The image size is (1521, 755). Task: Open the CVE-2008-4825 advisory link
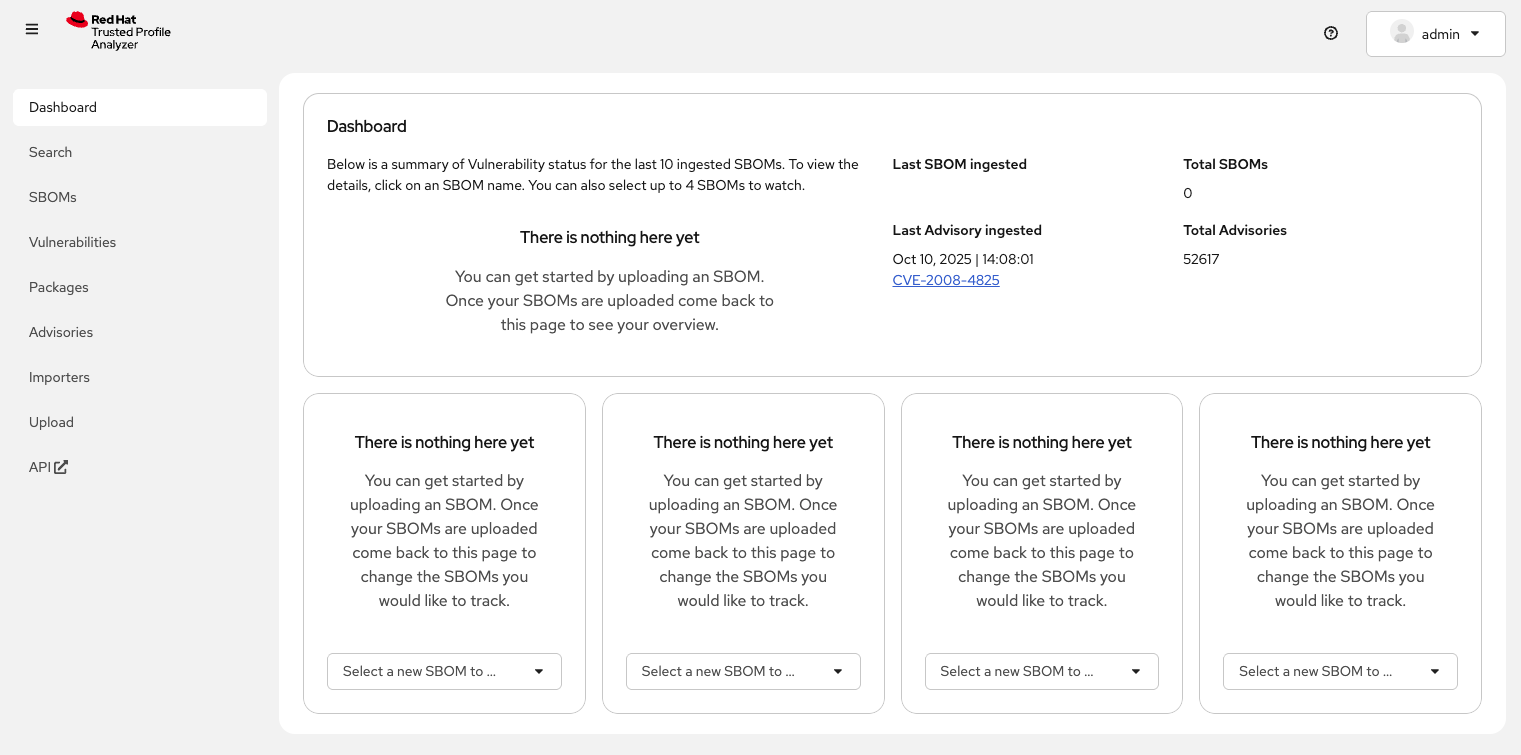pos(945,280)
